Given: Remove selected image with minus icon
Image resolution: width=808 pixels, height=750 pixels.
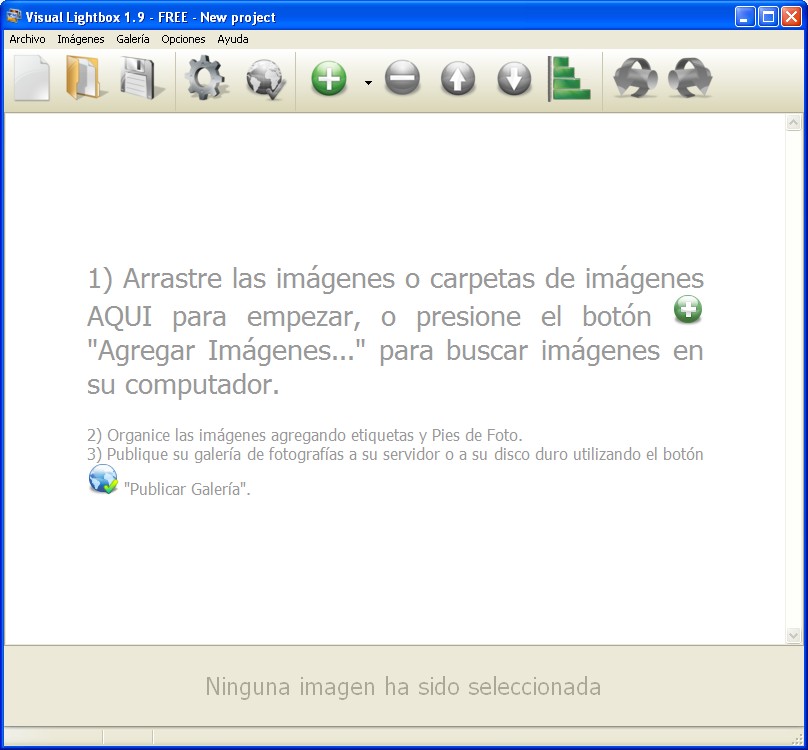Looking at the screenshot, I should click(x=402, y=78).
